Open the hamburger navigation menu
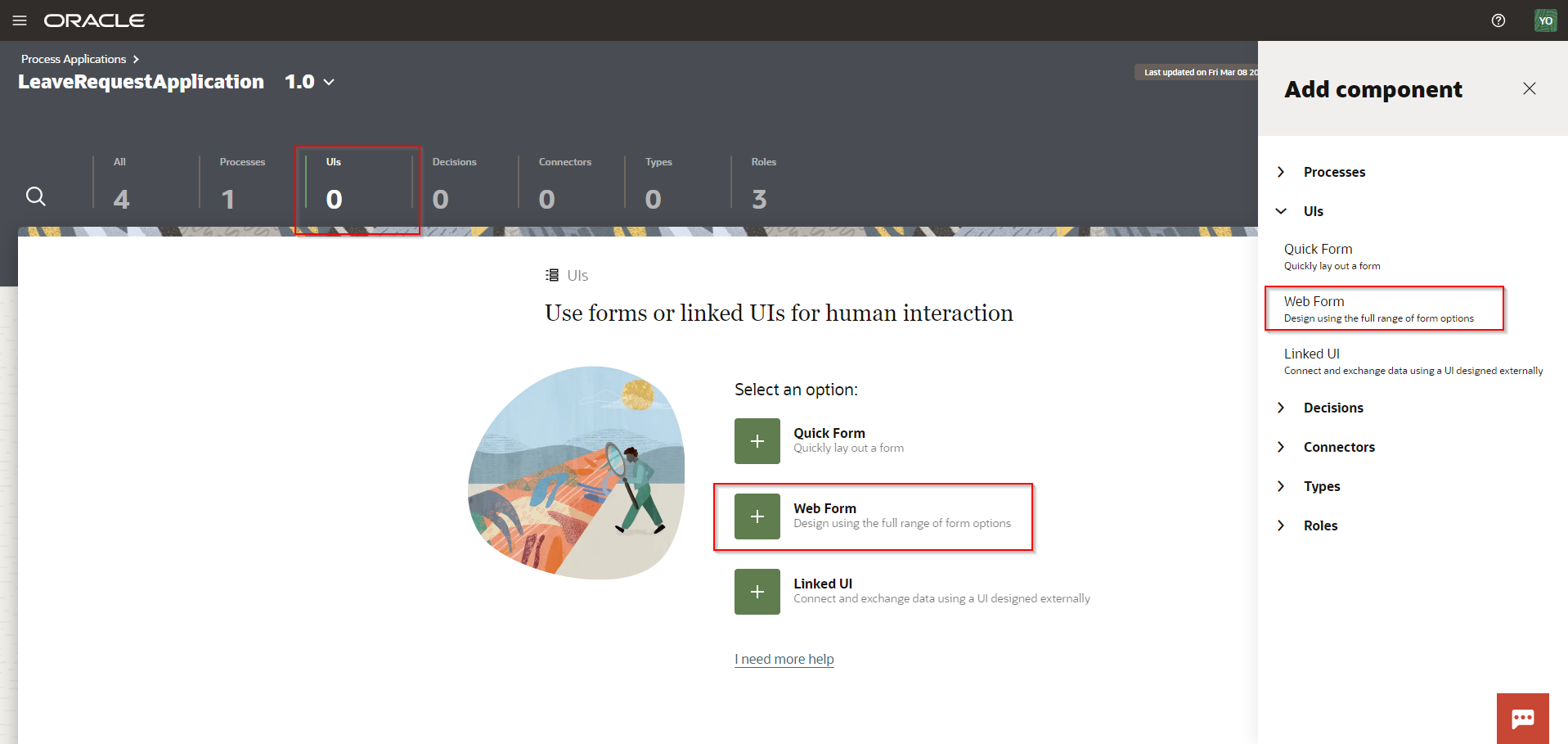The height and width of the screenshot is (744, 1568). click(x=20, y=20)
